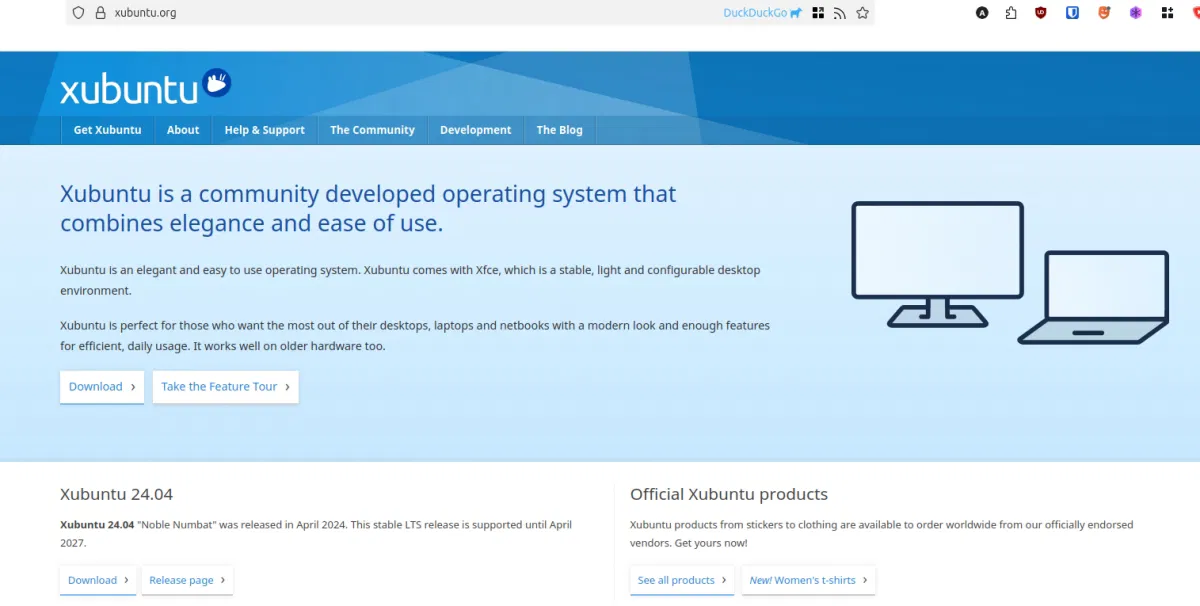This screenshot has height=606, width=1200.
Task: Click the Download button in hero section
Action: pyautogui.click(x=102, y=387)
